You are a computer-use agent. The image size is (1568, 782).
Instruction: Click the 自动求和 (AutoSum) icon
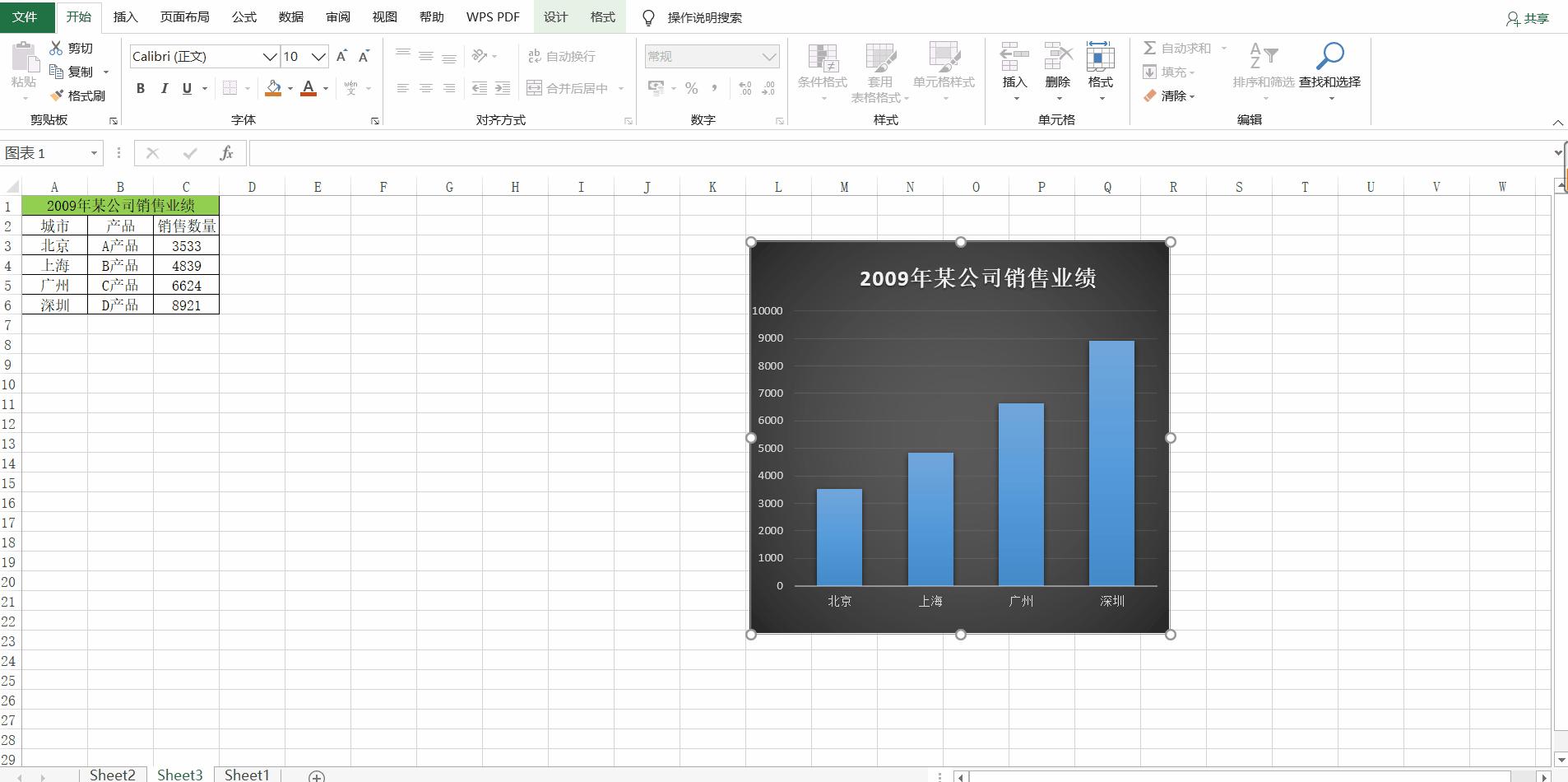1149,48
